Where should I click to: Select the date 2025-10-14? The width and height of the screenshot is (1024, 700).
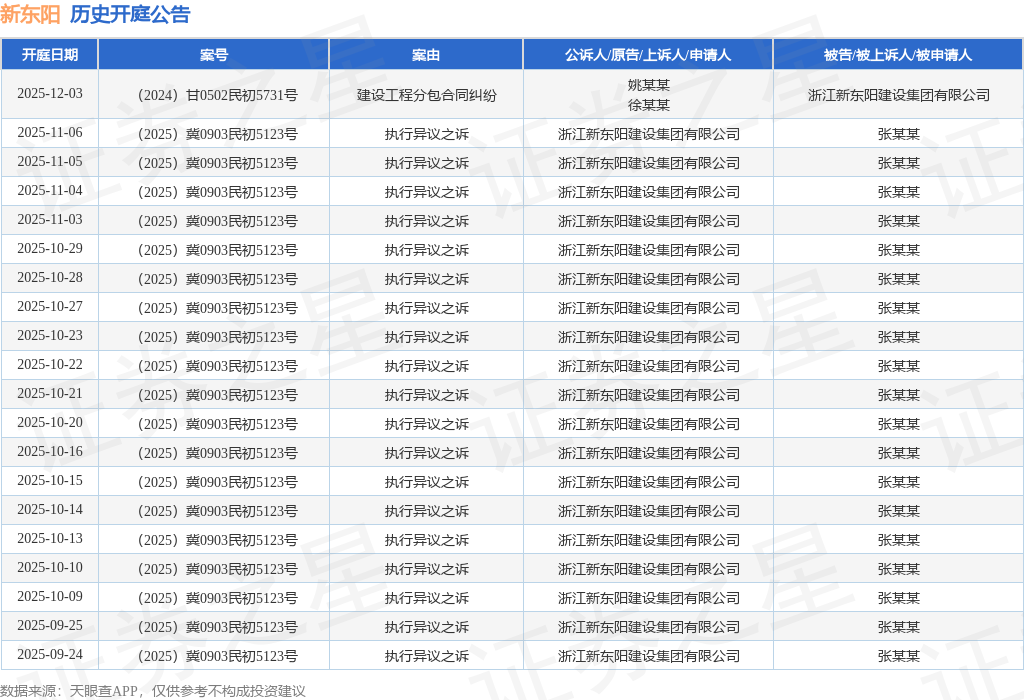(x=50, y=509)
